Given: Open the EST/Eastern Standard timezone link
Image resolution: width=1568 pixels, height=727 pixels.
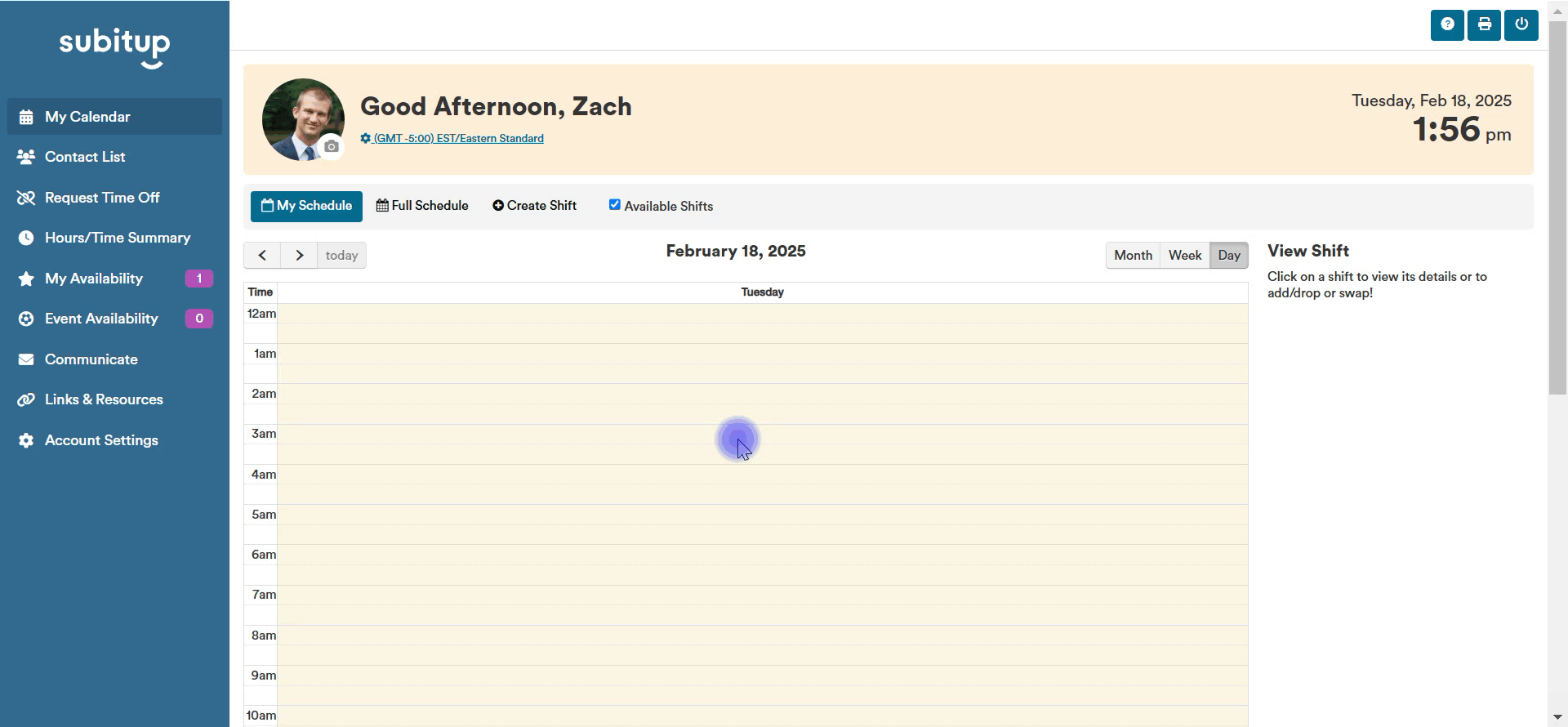Looking at the screenshot, I should coord(458,138).
